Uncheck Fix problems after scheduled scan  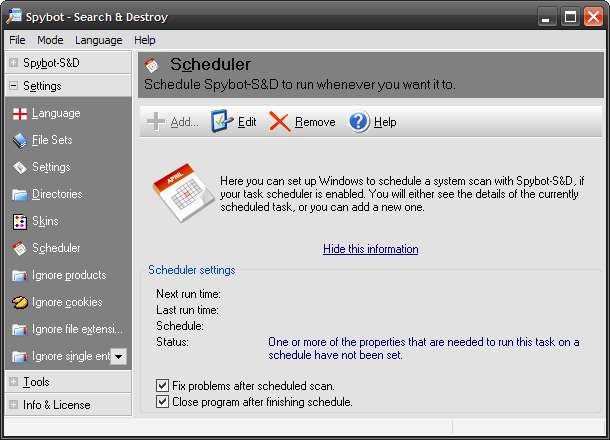coord(163,385)
